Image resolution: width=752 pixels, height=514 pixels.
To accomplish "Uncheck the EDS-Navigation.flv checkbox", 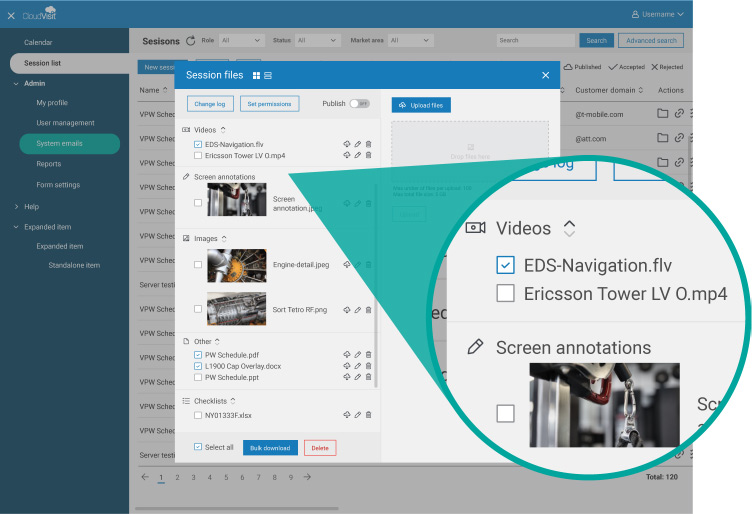I will tap(198, 144).
